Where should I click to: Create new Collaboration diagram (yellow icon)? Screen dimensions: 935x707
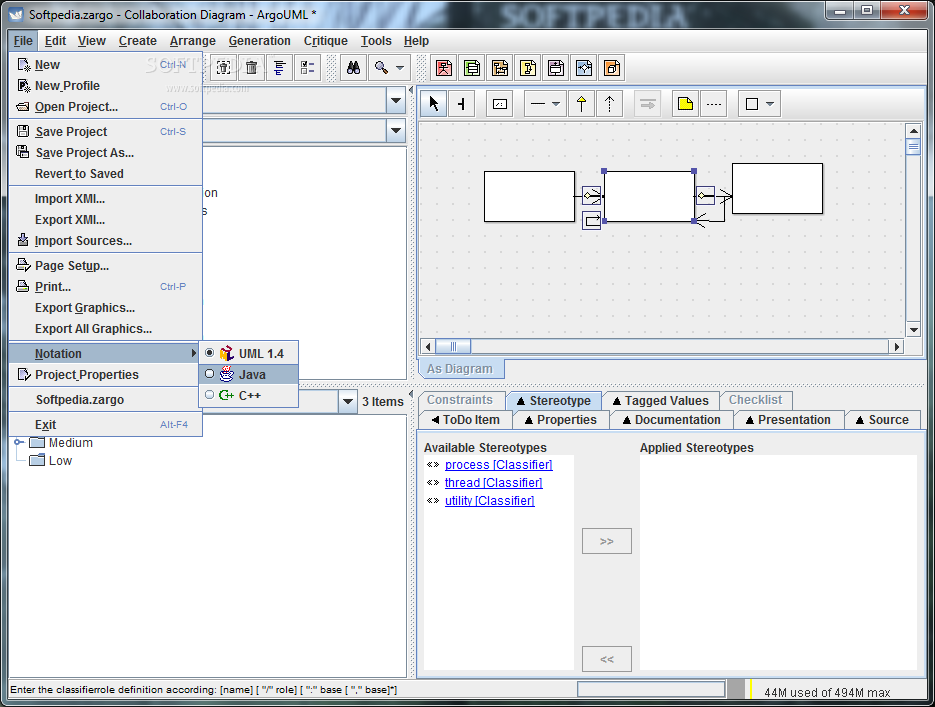click(528, 68)
